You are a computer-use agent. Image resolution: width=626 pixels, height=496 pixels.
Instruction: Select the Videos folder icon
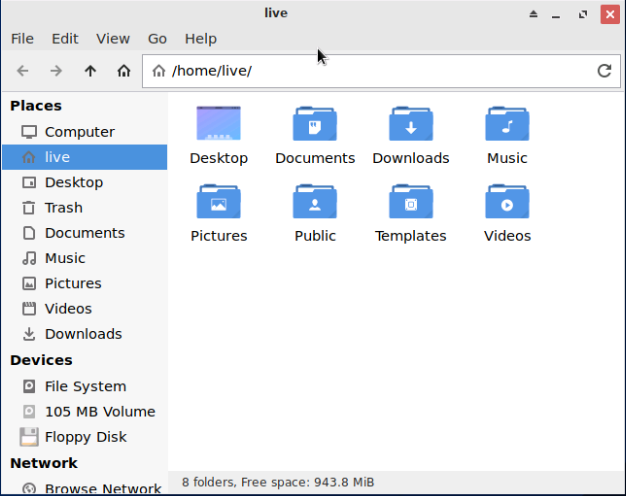coord(507,201)
